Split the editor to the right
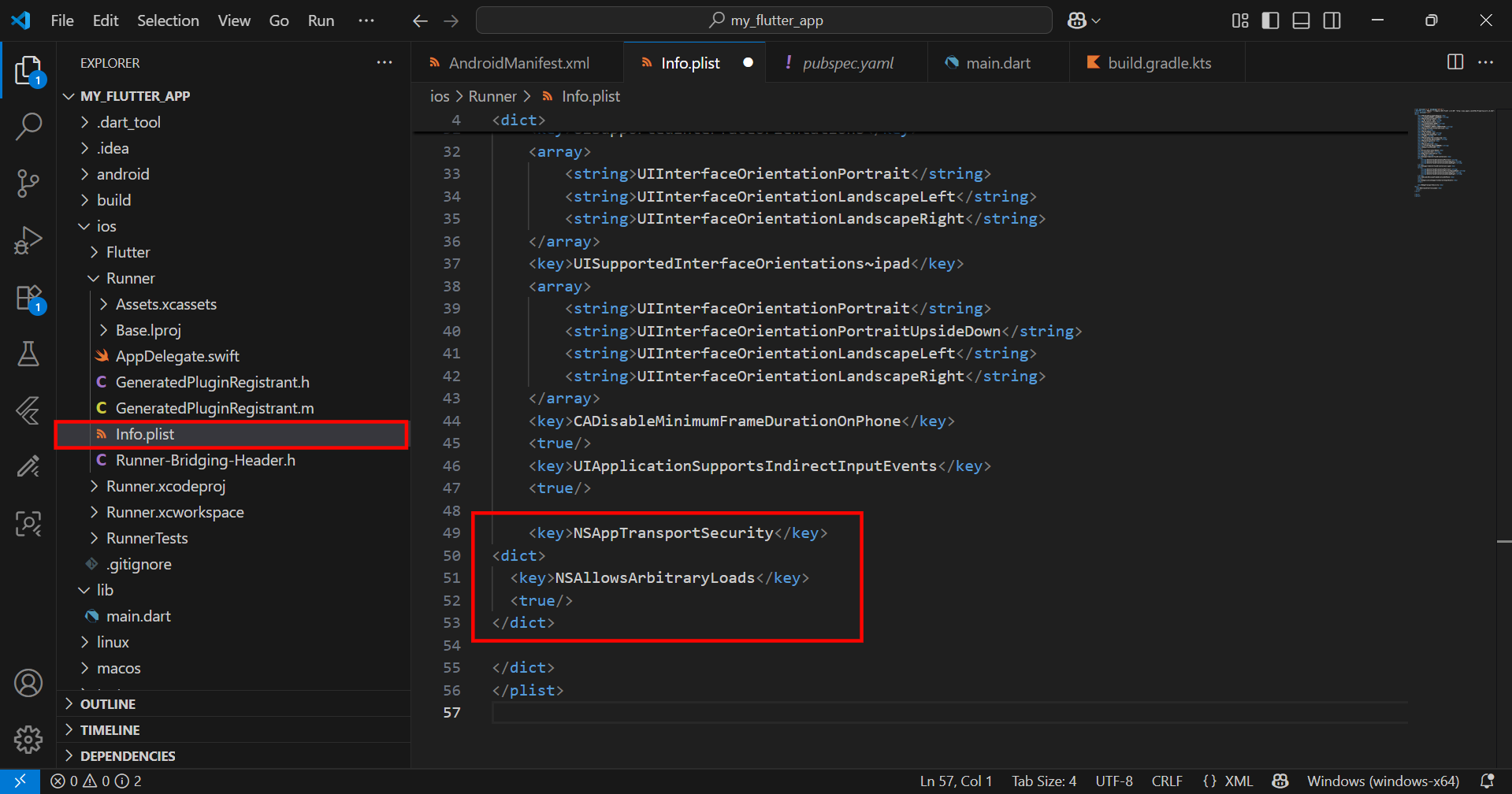The image size is (1512, 794). [1455, 62]
